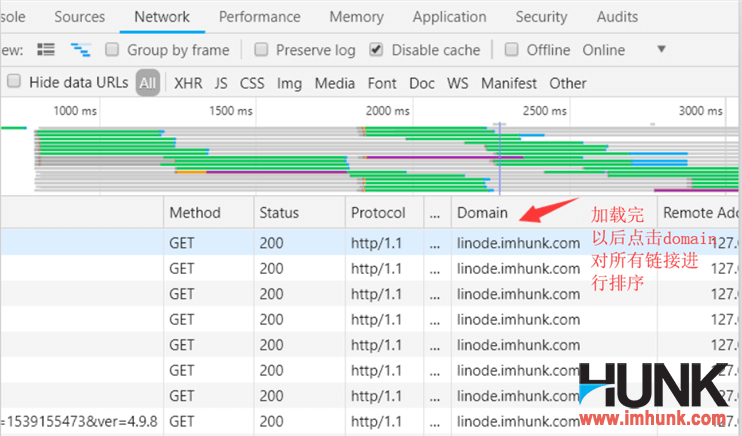Switch to large request rows view icon
Image resolution: width=742 pixels, height=436 pixels.
[46, 50]
